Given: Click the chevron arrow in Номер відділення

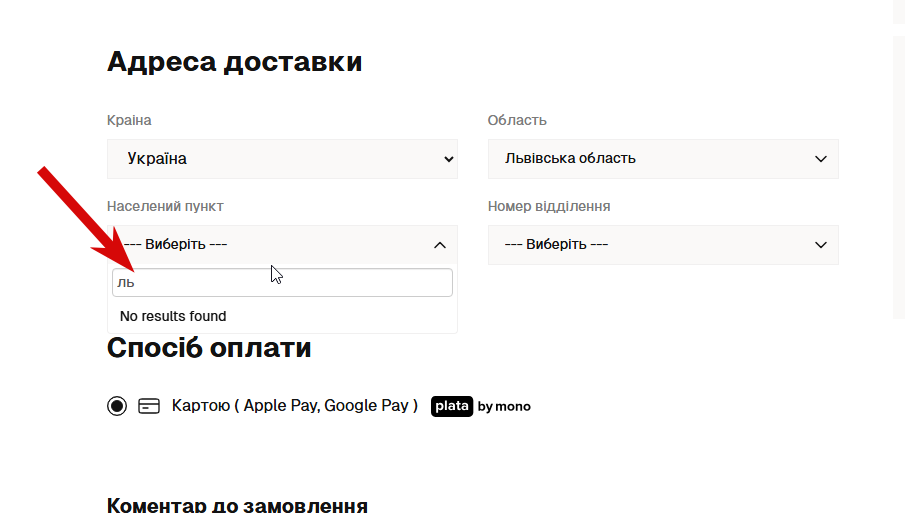Looking at the screenshot, I should (821, 245).
